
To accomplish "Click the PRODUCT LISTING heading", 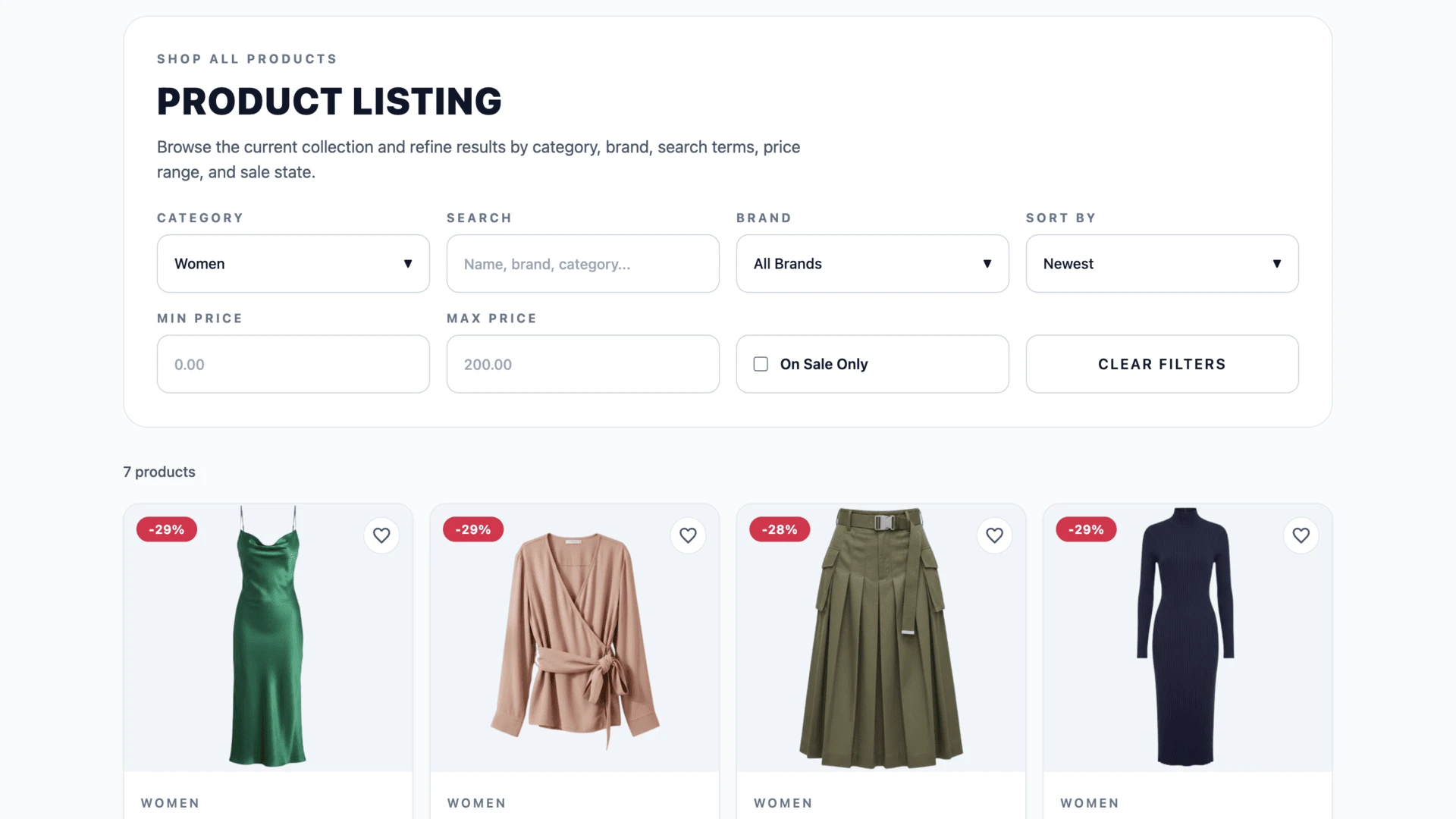I will pyautogui.click(x=329, y=101).
